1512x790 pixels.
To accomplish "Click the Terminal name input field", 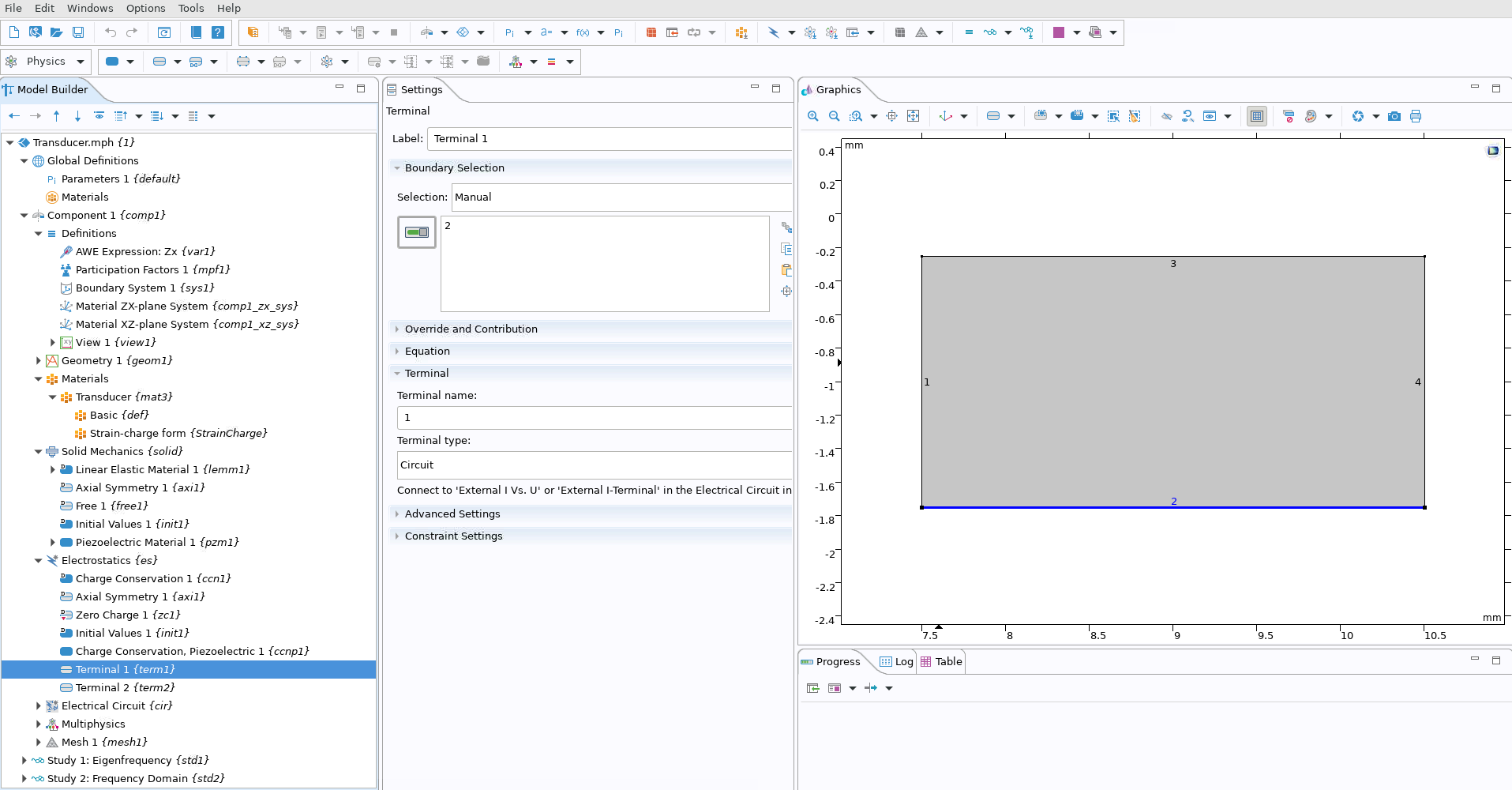I will click(x=594, y=418).
